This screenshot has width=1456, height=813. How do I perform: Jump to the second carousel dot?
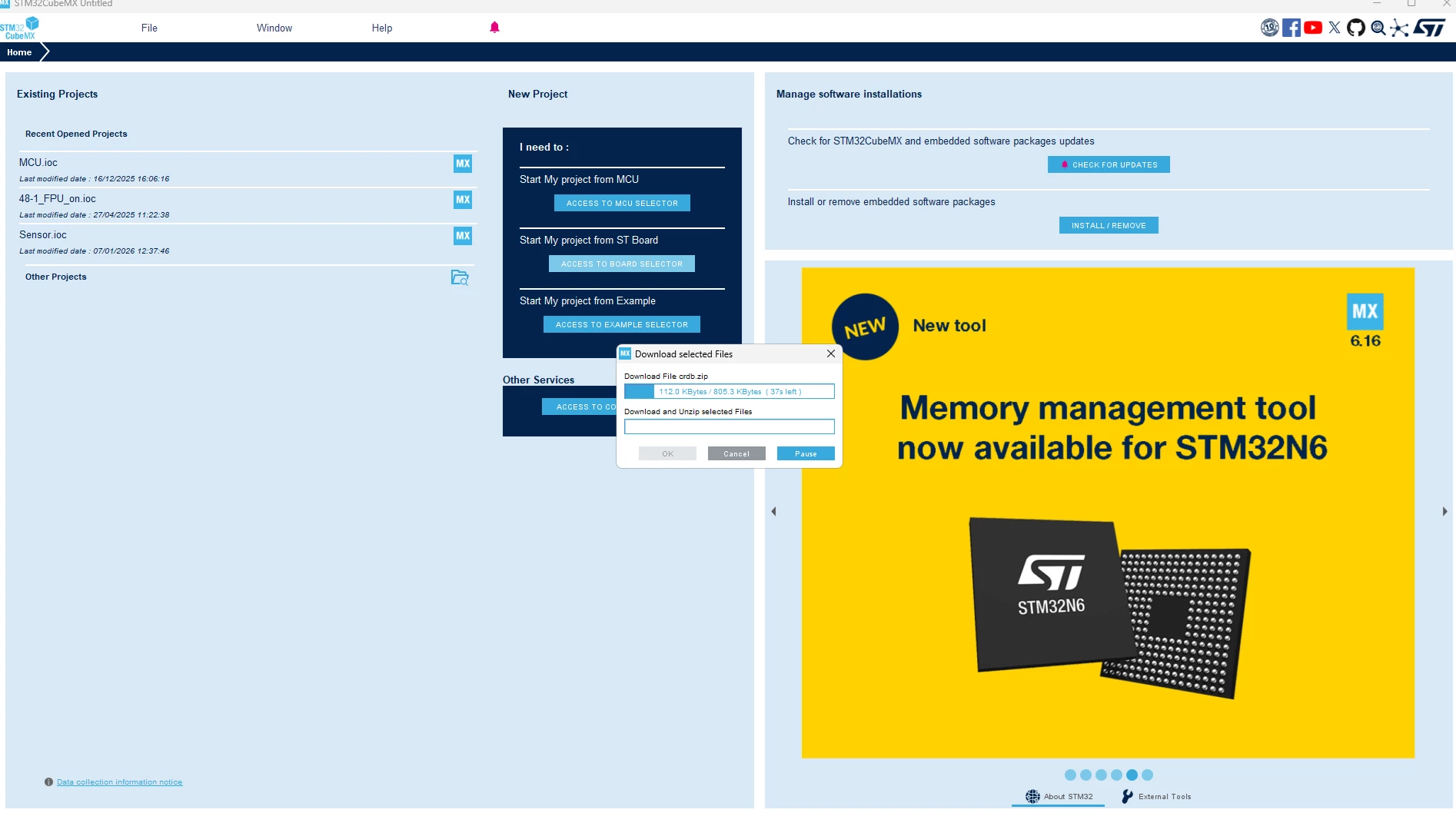click(1085, 775)
